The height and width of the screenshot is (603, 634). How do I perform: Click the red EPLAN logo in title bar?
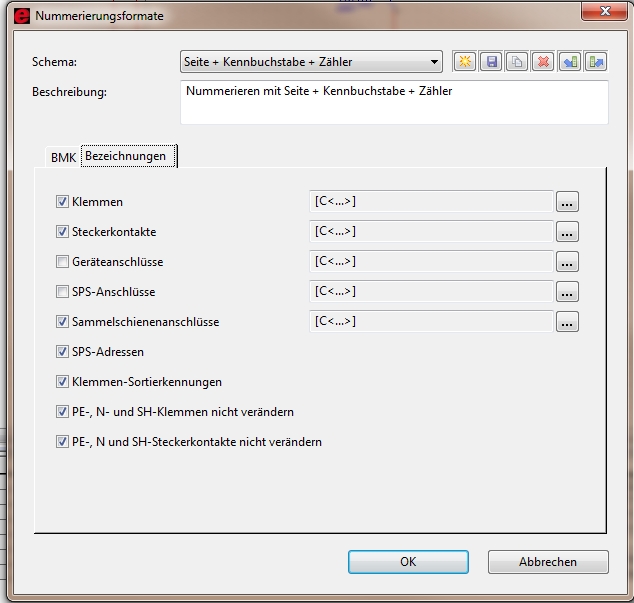(21, 16)
